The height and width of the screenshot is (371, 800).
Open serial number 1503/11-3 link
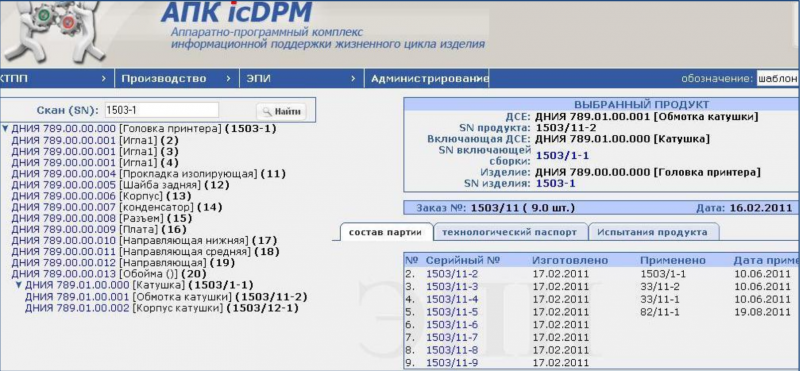click(452, 286)
